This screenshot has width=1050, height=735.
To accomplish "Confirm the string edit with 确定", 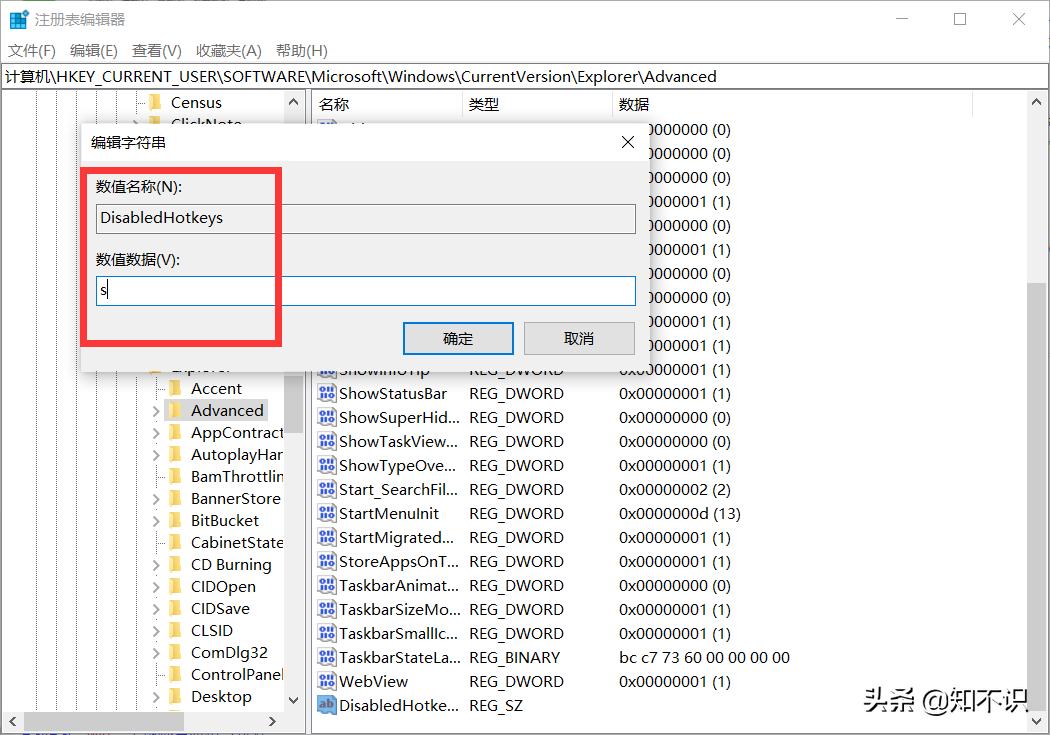I will [458, 339].
